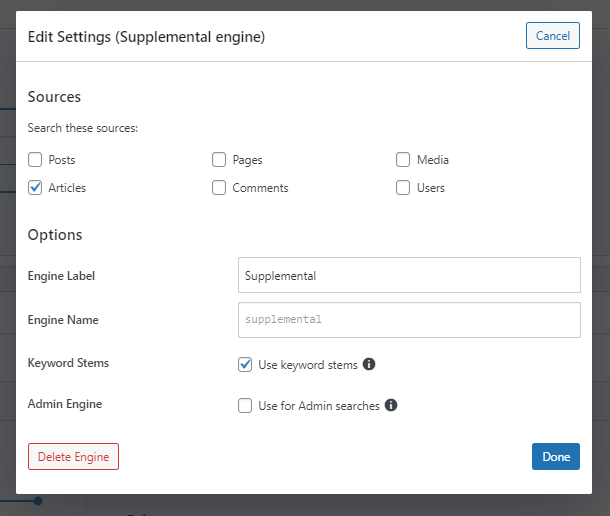The height and width of the screenshot is (516, 610).
Task: Uncheck Use keyword stems option
Action: (245, 365)
